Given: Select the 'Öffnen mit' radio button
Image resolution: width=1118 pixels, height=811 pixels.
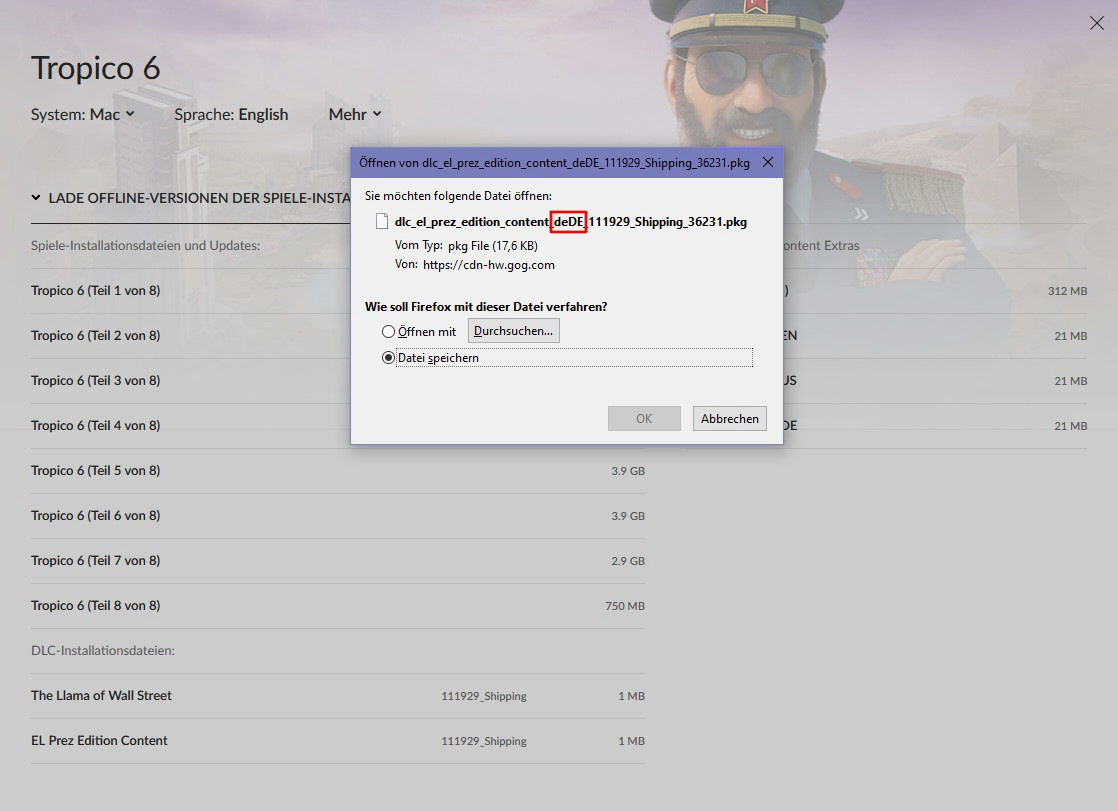Looking at the screenshot, I should coord(389,332).
